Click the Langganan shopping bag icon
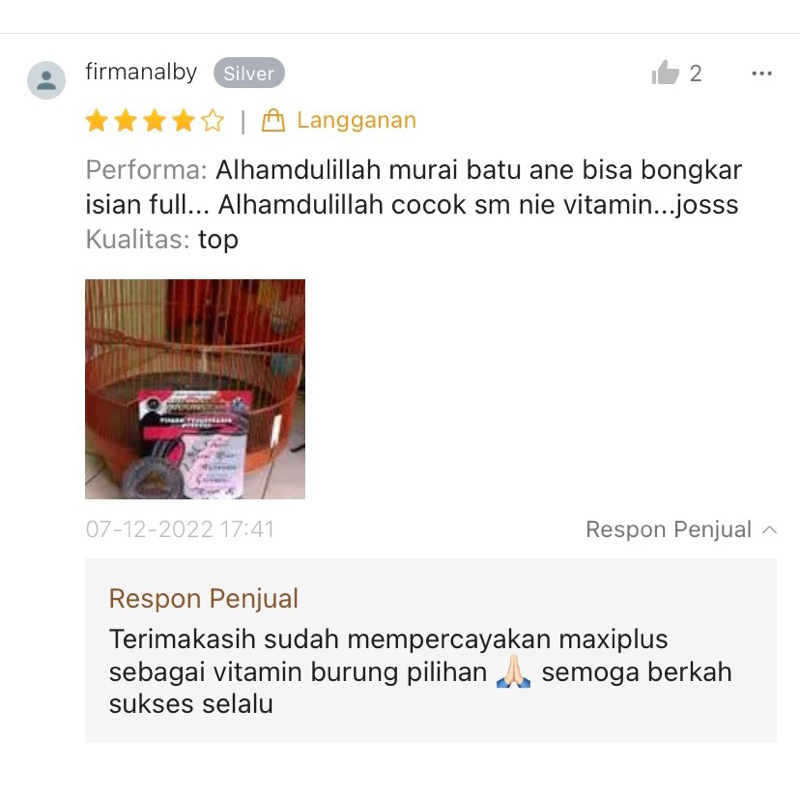This screenshot has height=800, width=800. tap(273, 121)
